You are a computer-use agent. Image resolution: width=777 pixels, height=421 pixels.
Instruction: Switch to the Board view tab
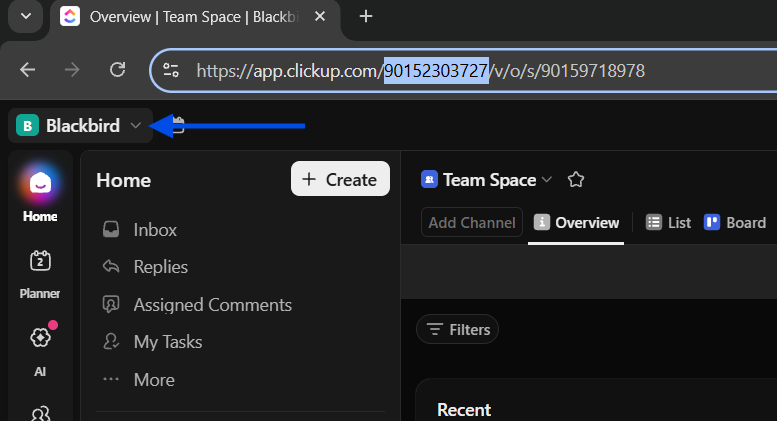[x=735, y=223]
